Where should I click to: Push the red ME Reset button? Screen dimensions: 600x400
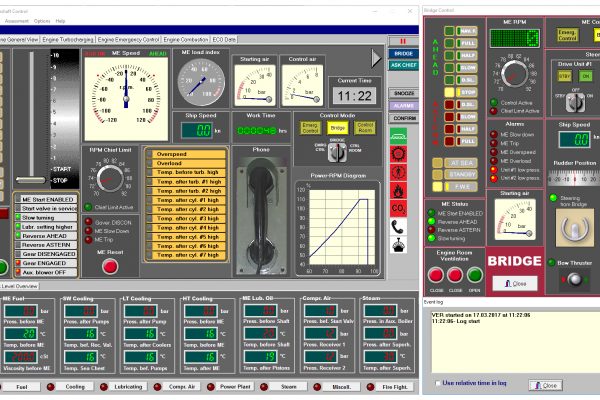[x=110, y=266]
